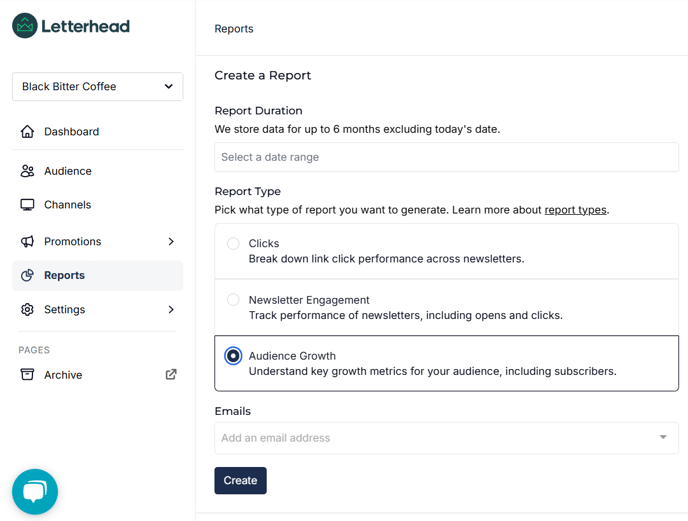
Task: Choose the Audience Growth radio button
Action: [233, 356]
